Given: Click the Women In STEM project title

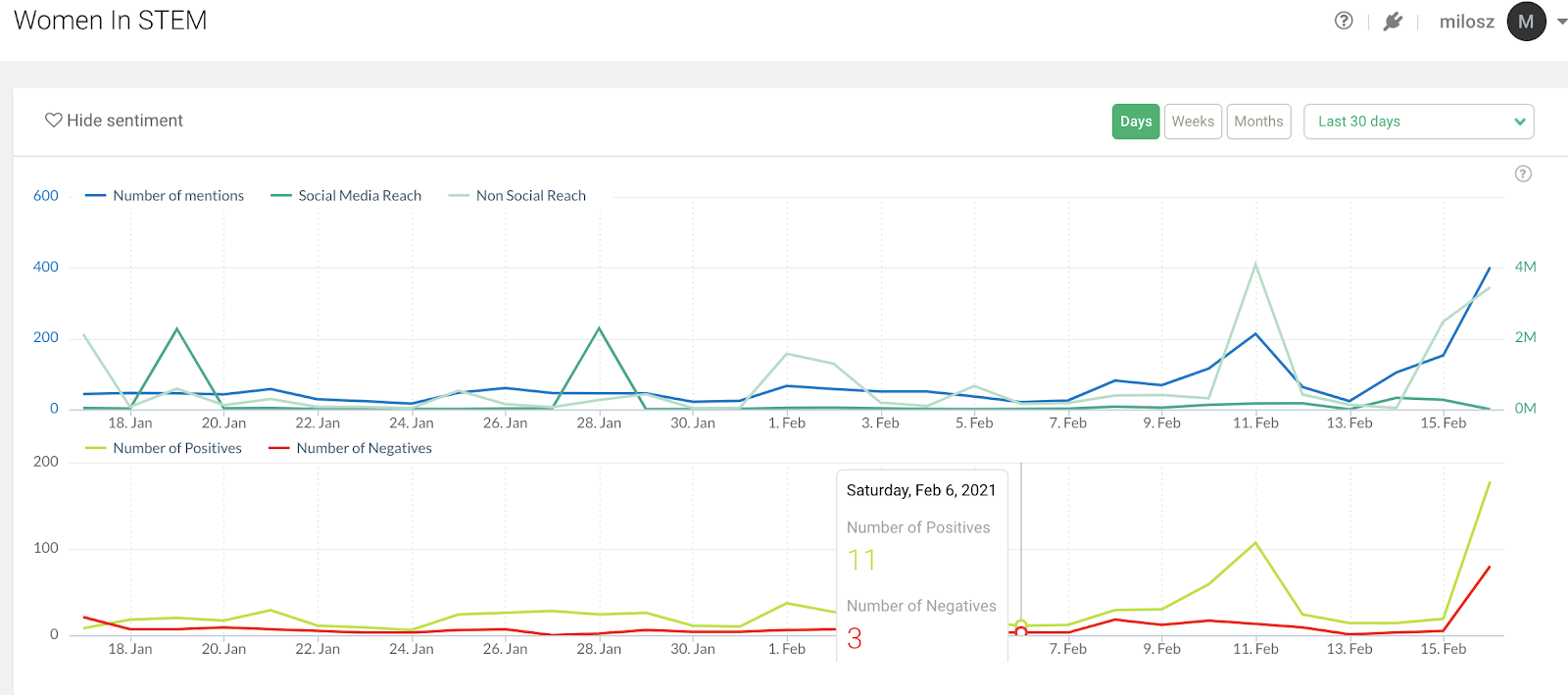Looking at the screenshot, I should pyautogui.click(x=111, y=21).
